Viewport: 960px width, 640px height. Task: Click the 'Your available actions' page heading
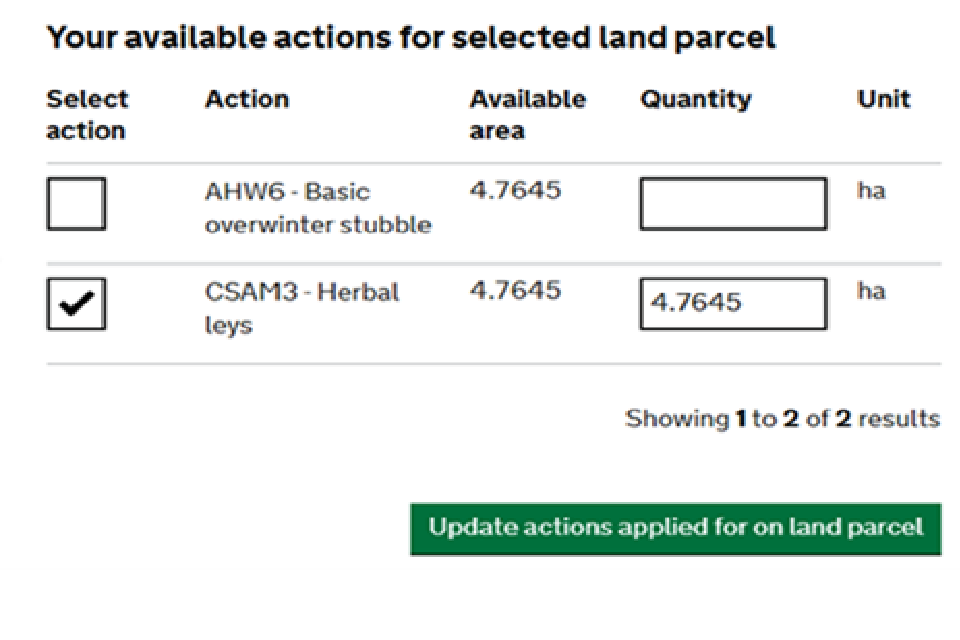[x=411, y=38]
